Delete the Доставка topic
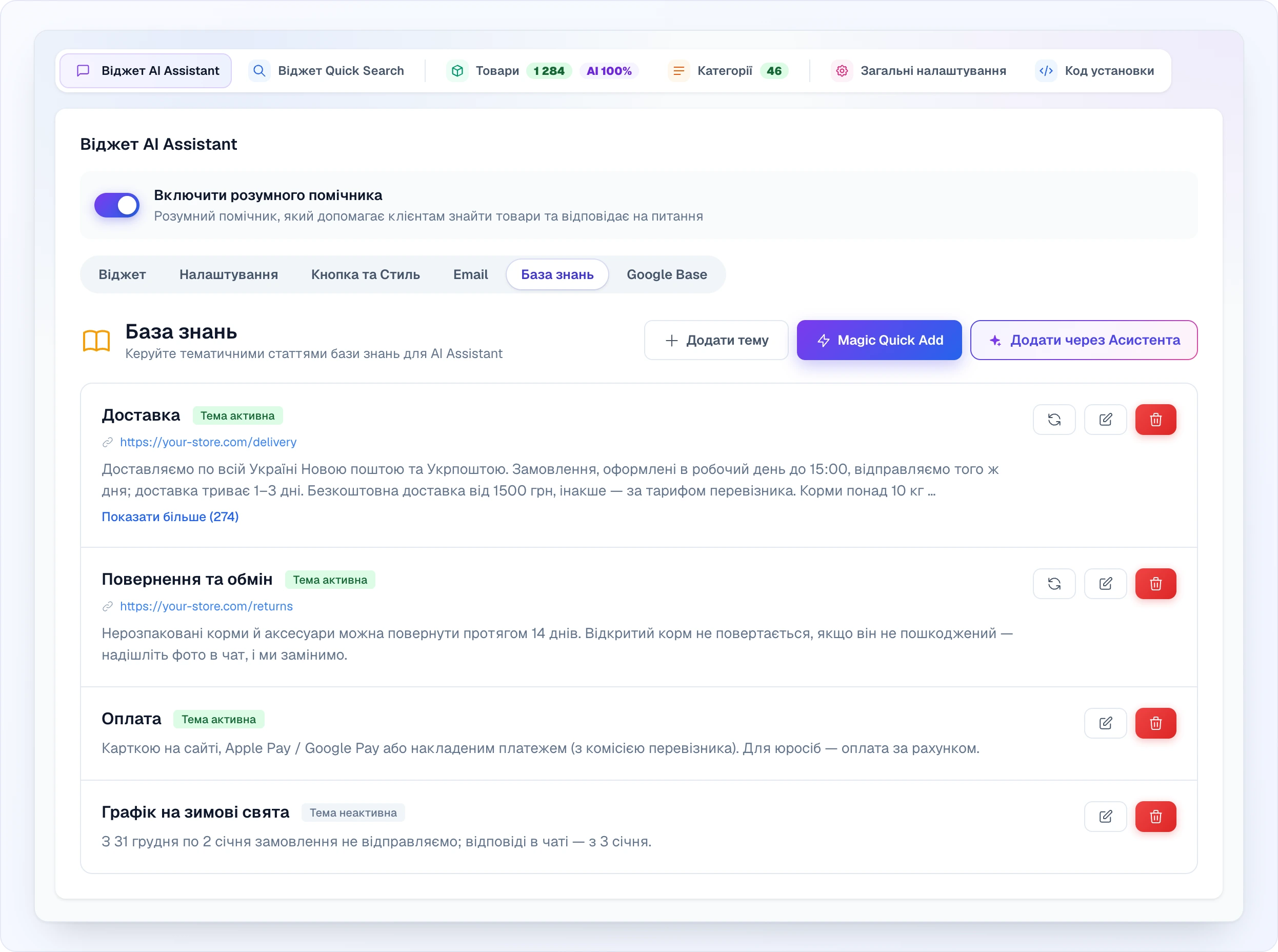This screenshot has height=952, width=1278. [x=1155, y=420]
